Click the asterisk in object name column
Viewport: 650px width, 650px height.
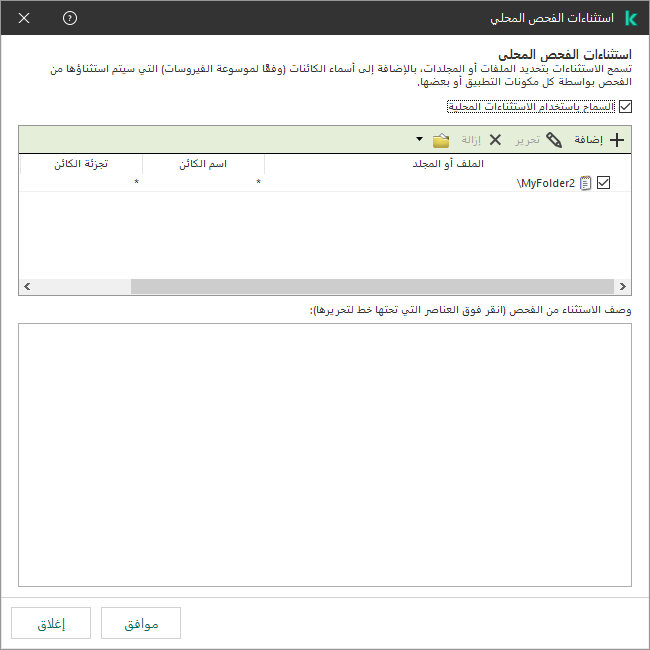[x=258, y=182]
